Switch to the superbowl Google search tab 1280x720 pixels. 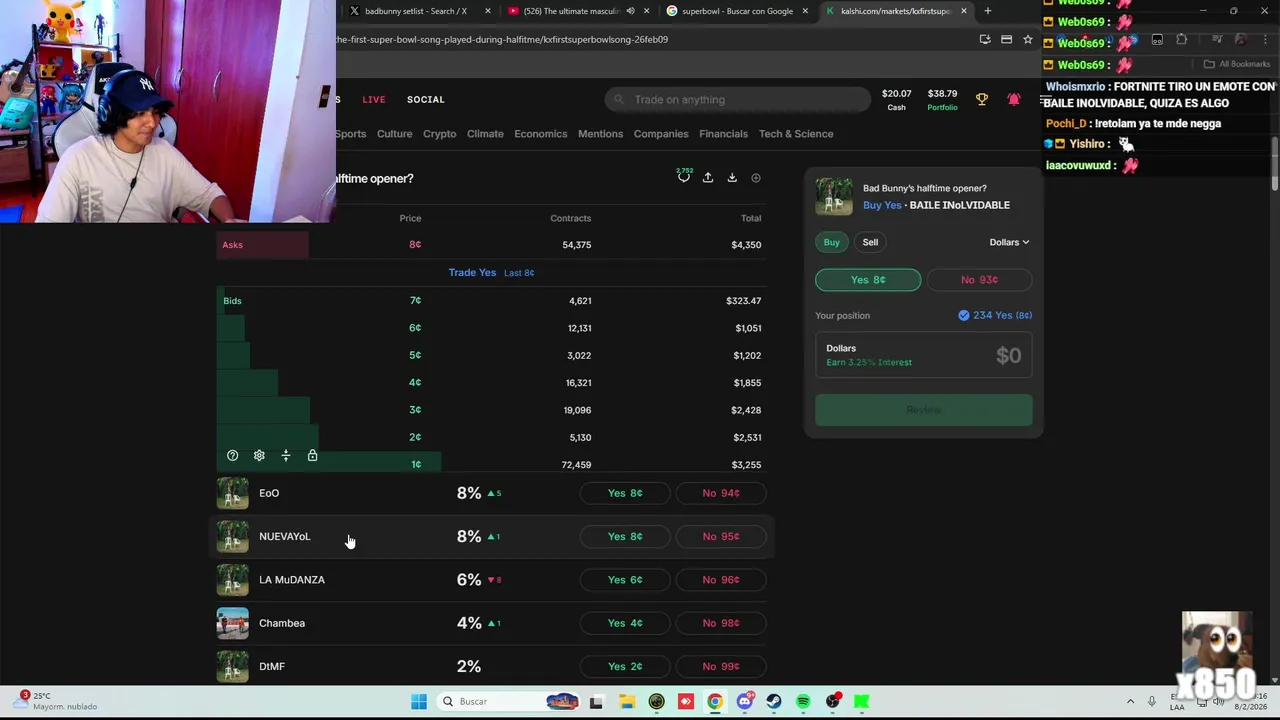[x=737, y=11]
